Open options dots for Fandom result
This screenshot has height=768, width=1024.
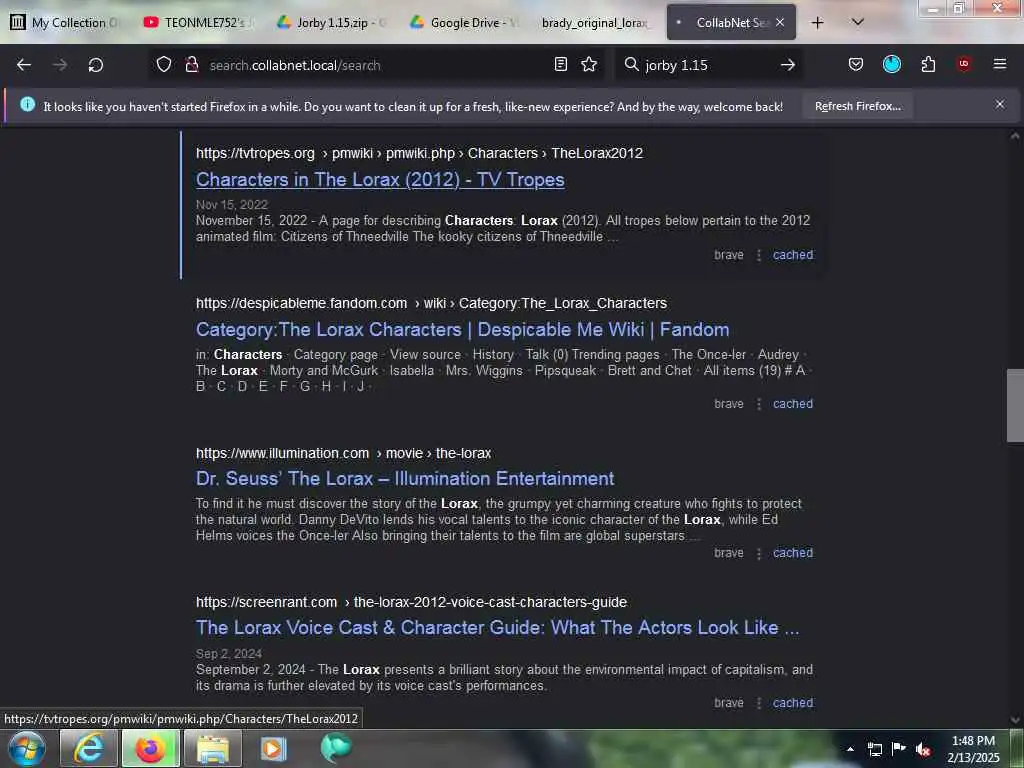(758, 404)
